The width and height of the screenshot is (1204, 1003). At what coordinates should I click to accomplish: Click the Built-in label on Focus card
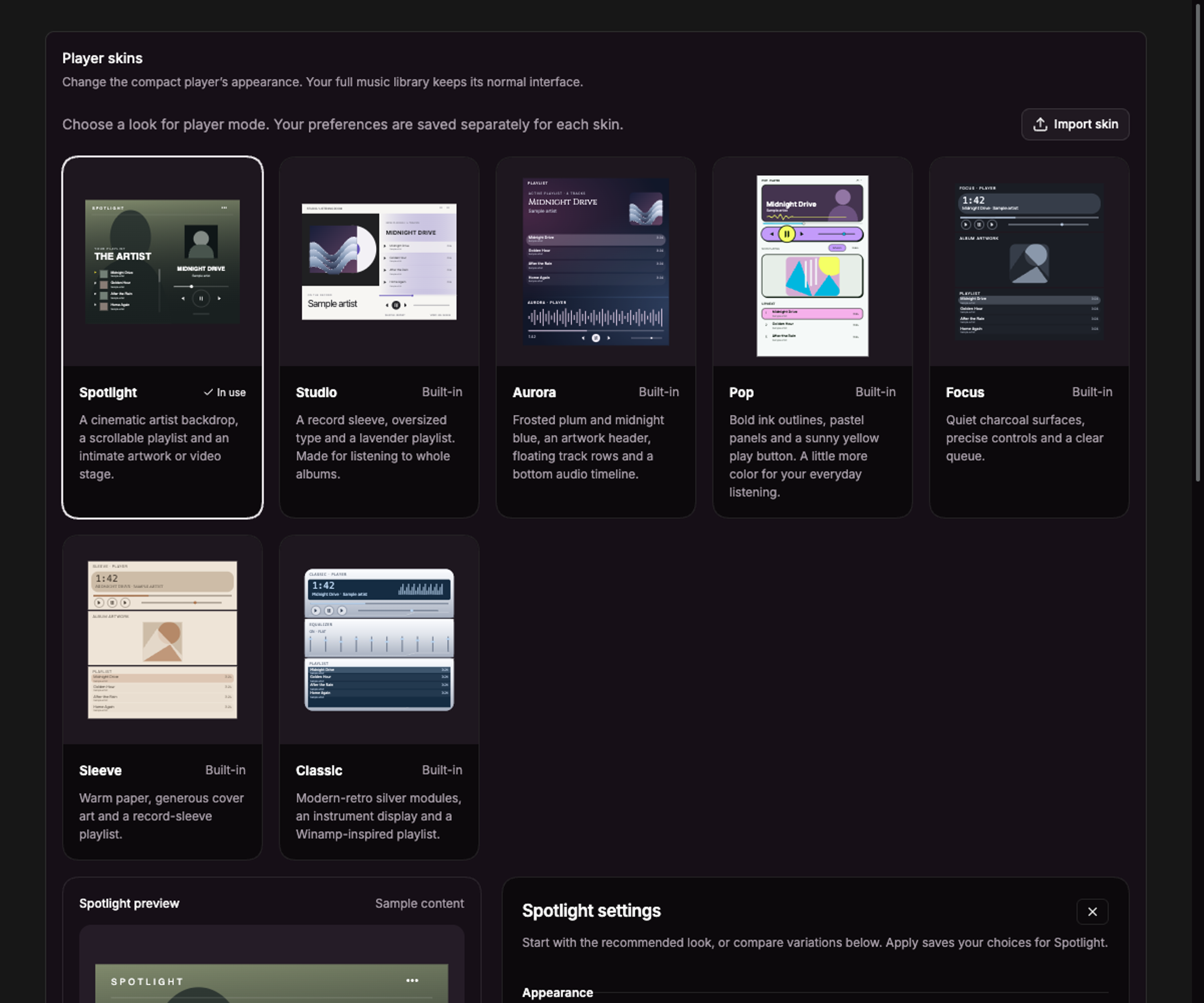point(1092,392)
